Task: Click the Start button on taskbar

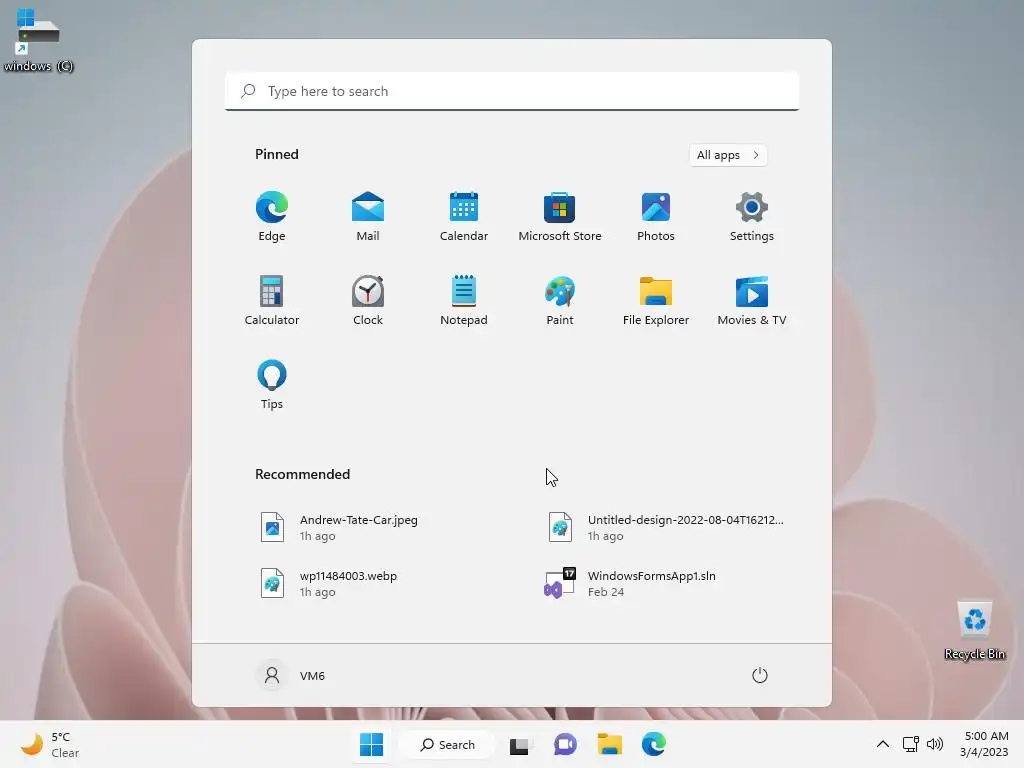Action: click(x=372, y=744)
